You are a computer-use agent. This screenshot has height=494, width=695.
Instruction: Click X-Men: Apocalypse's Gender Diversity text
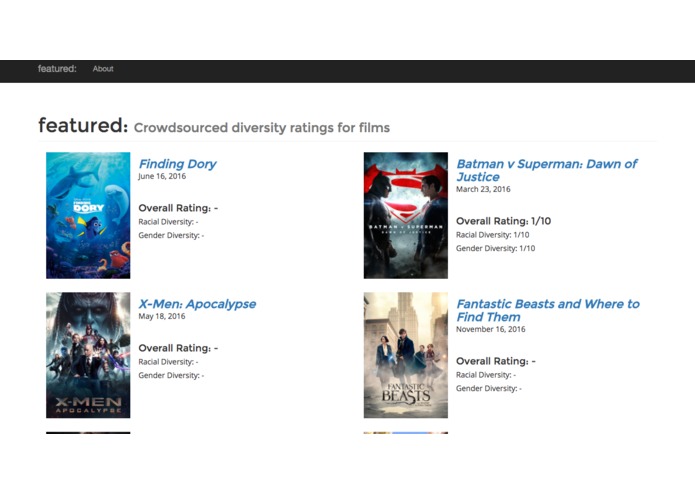tap(171, 376)
